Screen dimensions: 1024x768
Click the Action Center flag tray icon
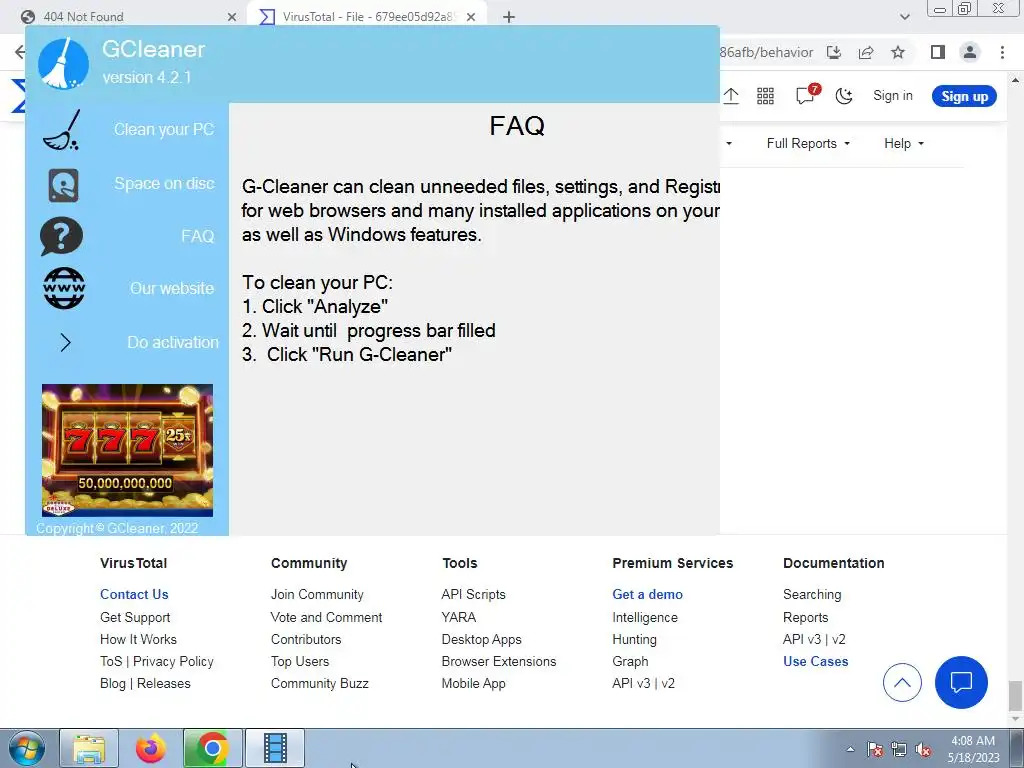tap(875, 750)
